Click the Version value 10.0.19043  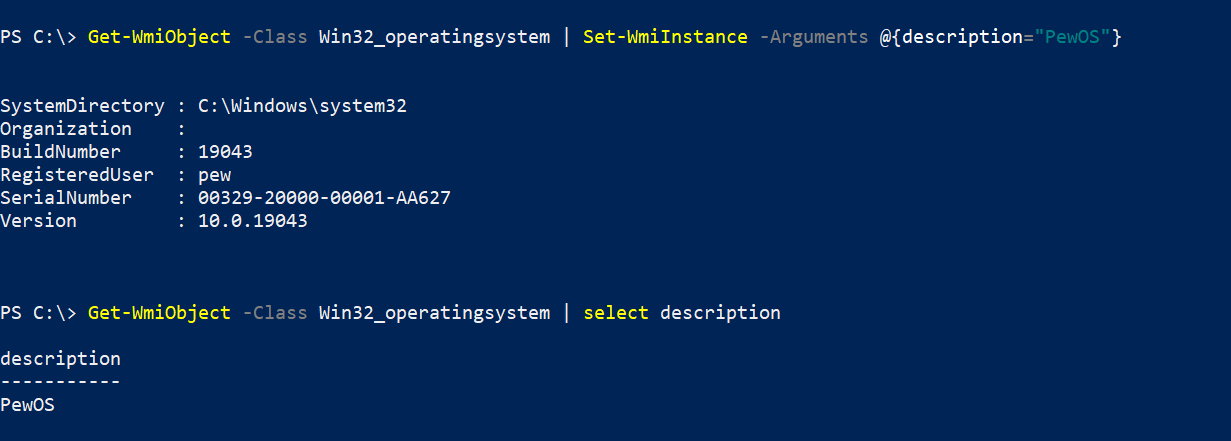click(x=253, y=221)
